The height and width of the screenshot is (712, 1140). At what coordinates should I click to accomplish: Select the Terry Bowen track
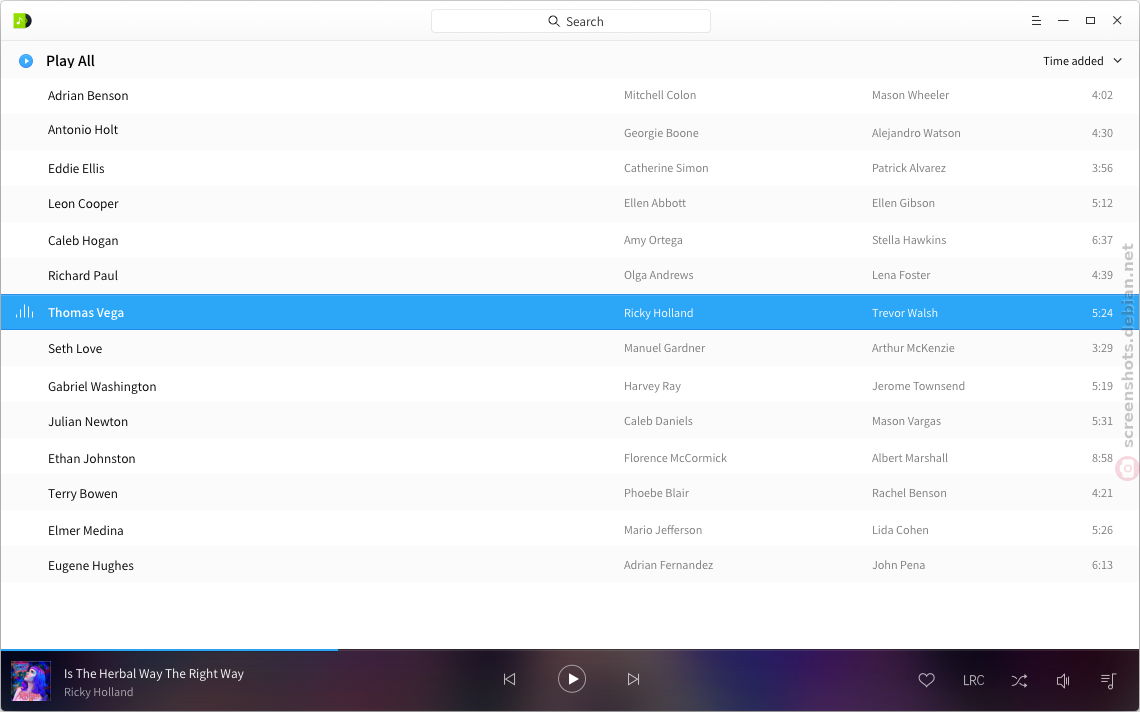click(570, 493)
